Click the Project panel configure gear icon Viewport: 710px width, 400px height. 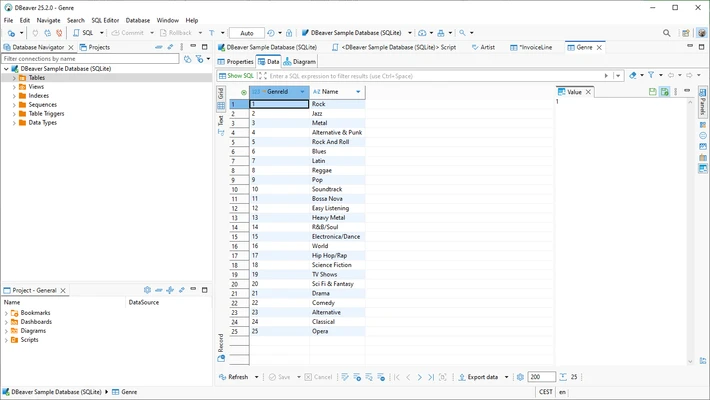147,290
